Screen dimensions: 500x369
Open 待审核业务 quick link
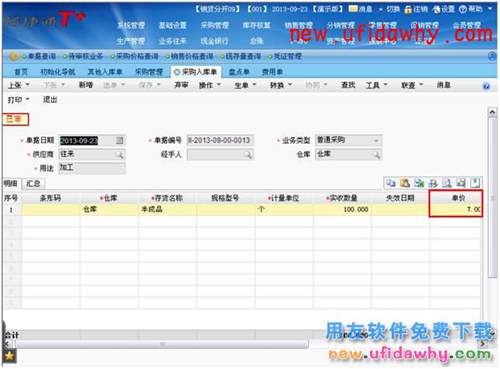pyautogui.click(x=86, y=56)
